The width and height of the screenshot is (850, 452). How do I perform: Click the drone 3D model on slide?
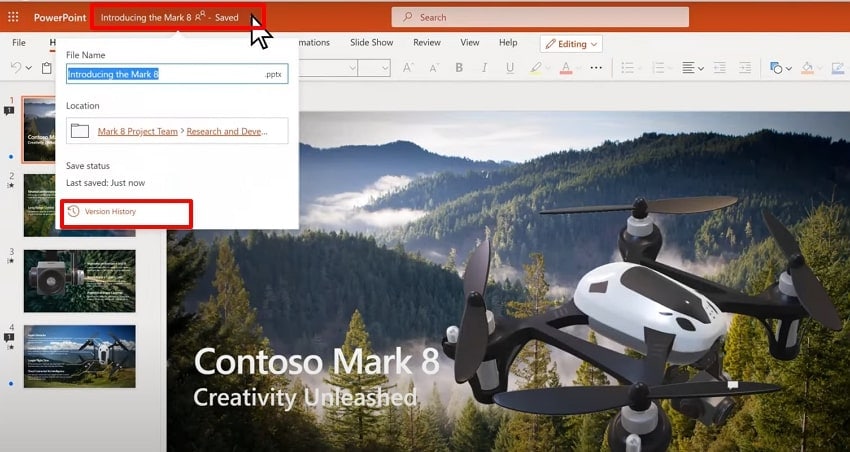(640, 322)
